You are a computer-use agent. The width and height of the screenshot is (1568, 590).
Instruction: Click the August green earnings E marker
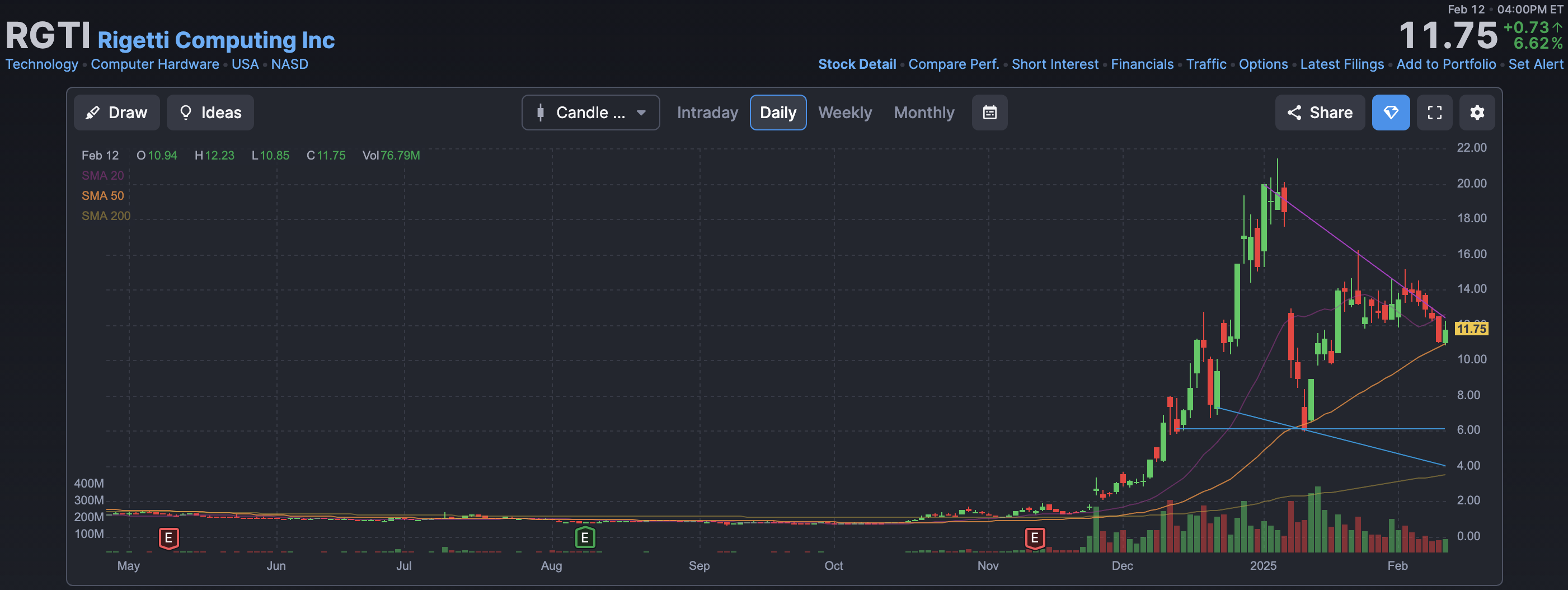point(585,539)
